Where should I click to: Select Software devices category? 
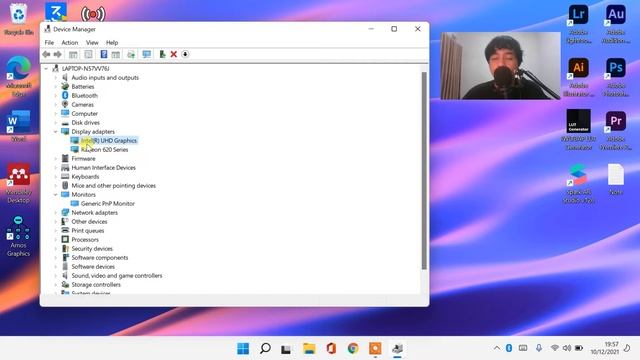pos(93,267)
